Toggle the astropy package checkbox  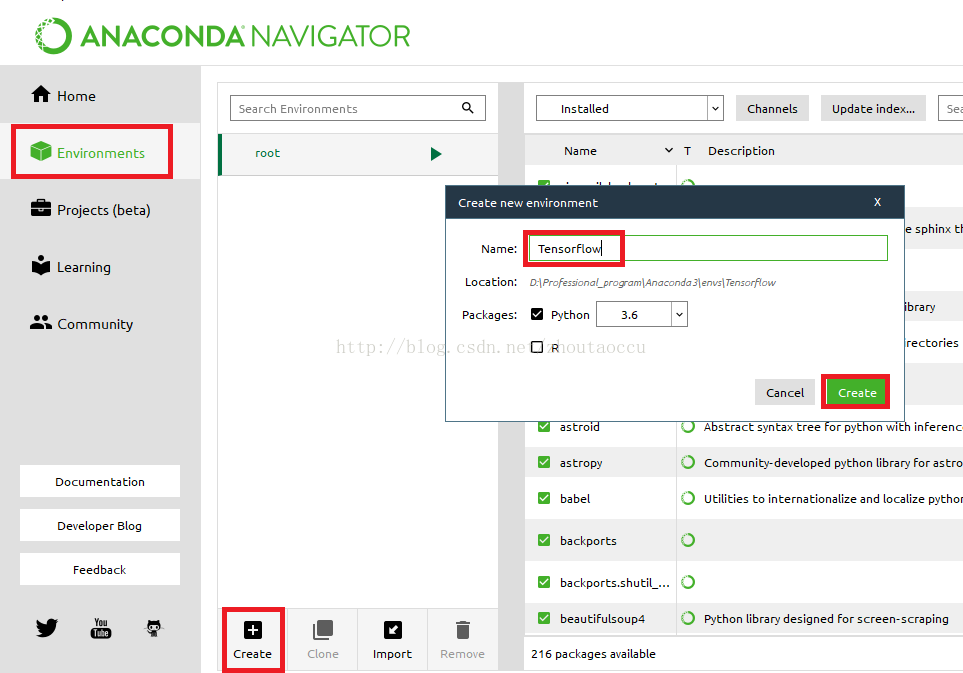(x=544, y=462)
